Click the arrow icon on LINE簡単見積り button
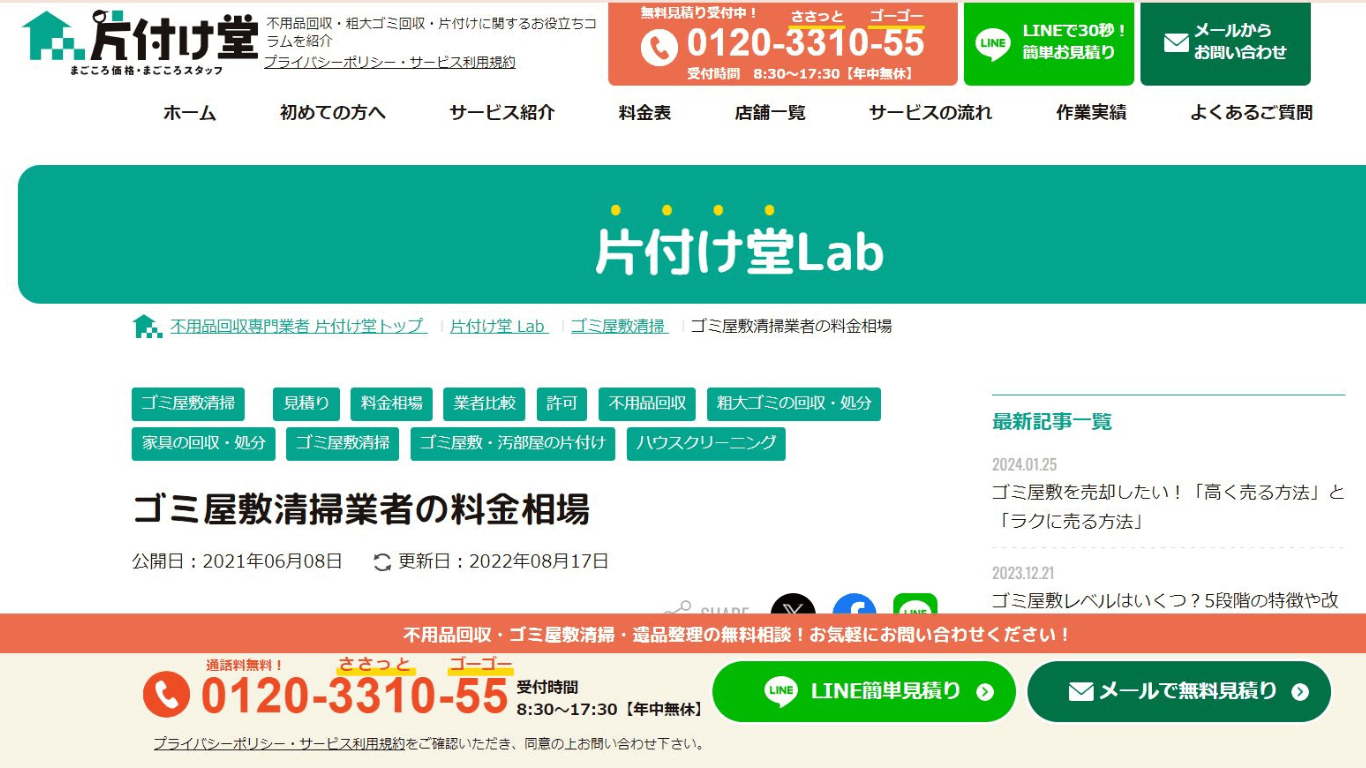The height and width of the screenshot is (768, 1366). [985, 691]
